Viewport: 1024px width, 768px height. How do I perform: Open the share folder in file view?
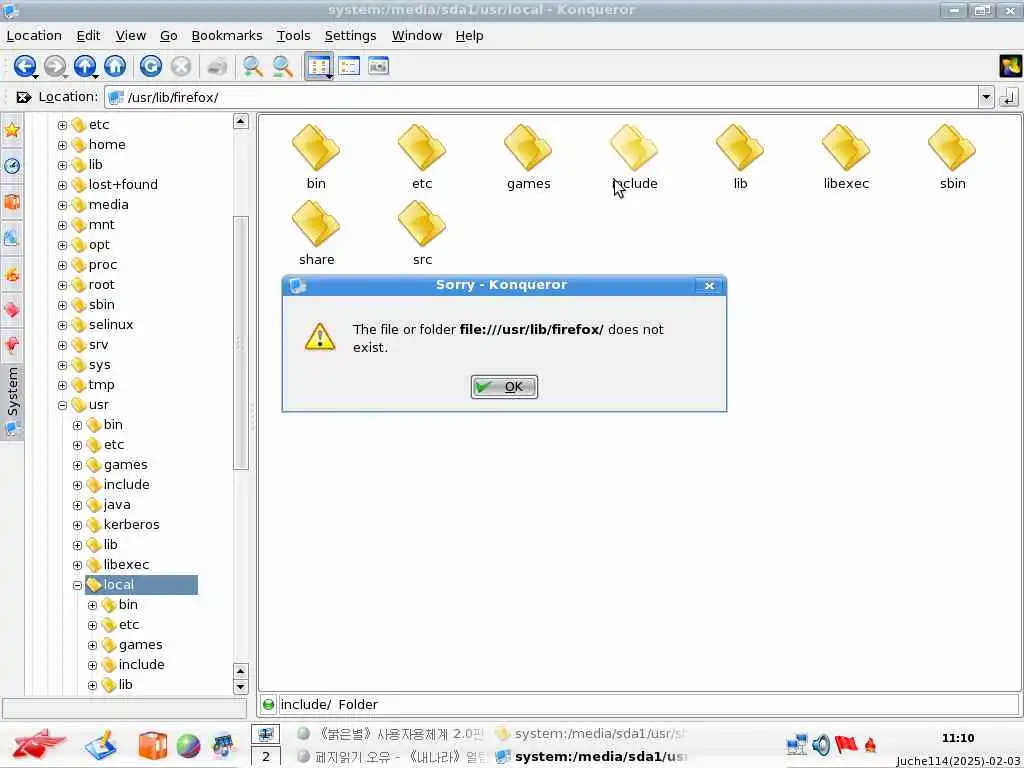(316, 232)
